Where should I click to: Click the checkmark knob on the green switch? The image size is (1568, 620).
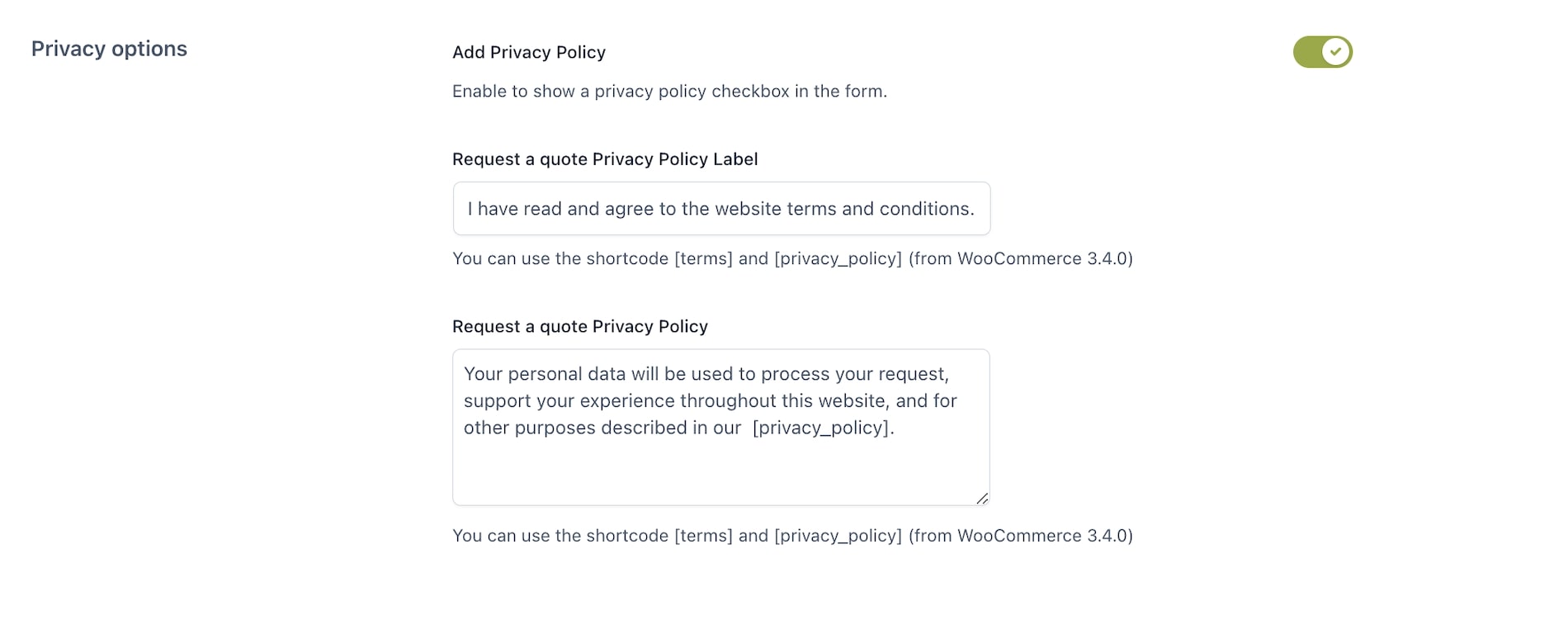(1335, 52)
